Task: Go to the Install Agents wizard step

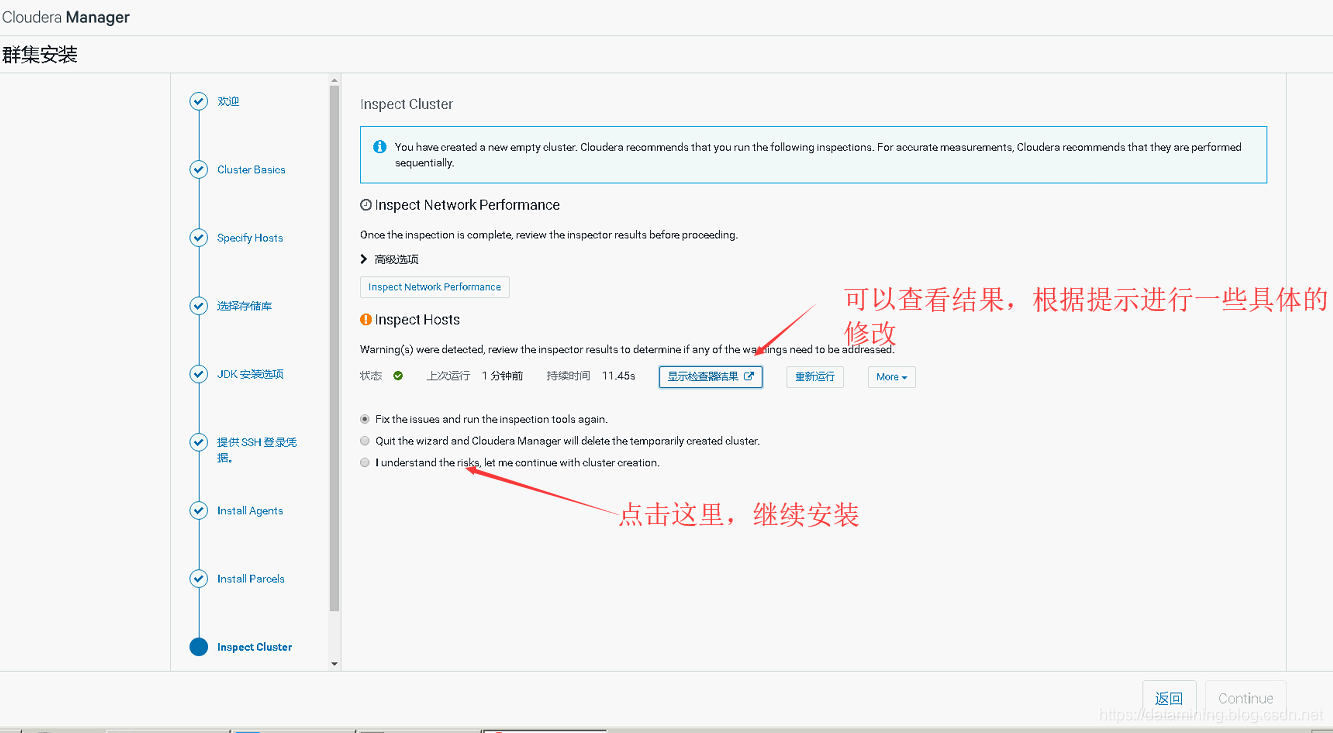Action: click(250, 511)
